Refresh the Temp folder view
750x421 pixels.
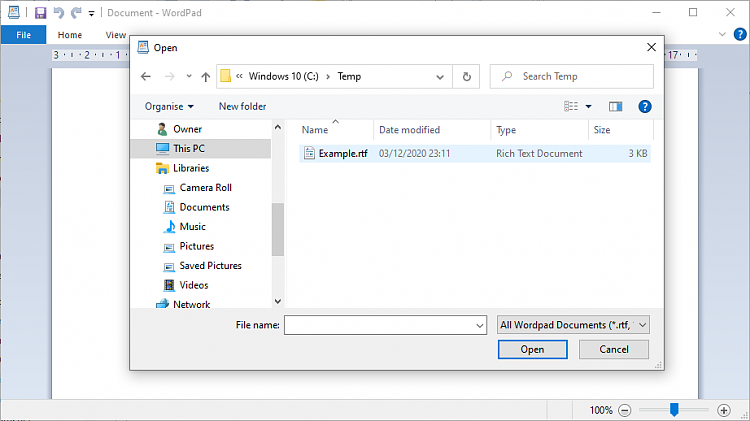pyautogui.click(x=466, y=77)
